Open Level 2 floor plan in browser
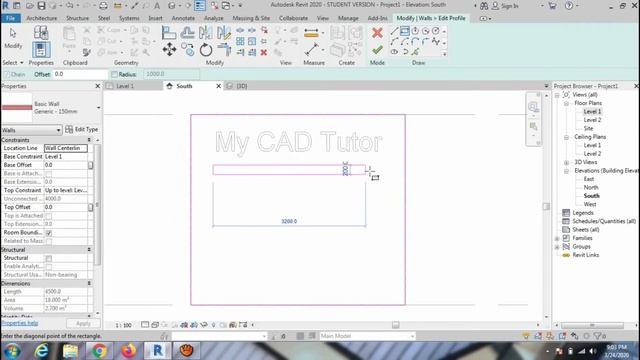Image resolution: width=640 pixels, height=360 pixels. [x=592, y=120]
